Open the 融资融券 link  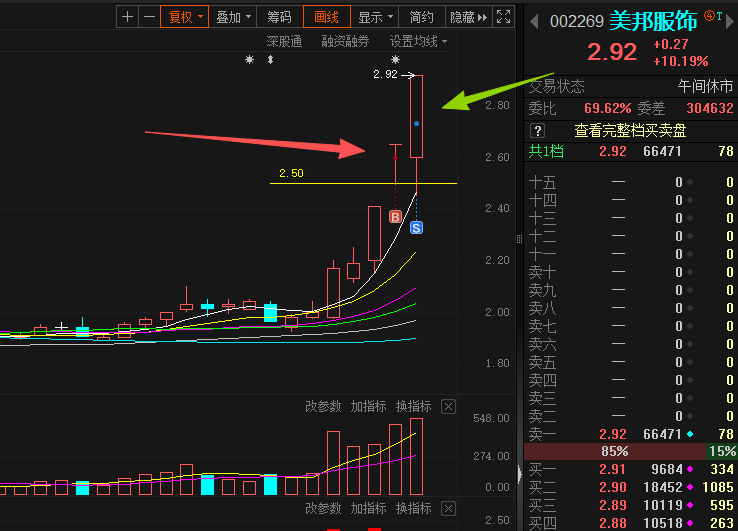[345, 41]
